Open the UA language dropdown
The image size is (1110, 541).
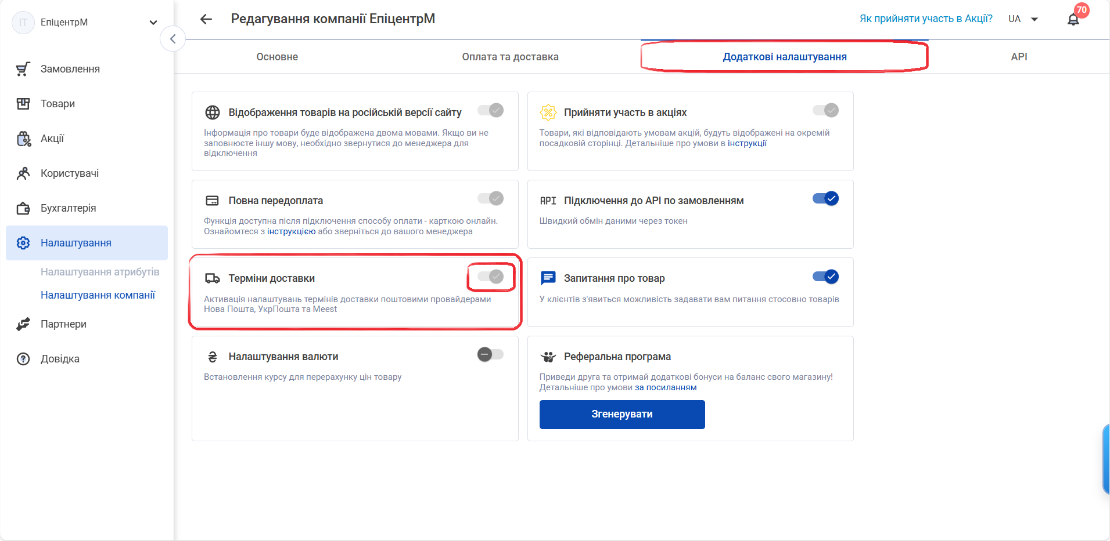1023,19
